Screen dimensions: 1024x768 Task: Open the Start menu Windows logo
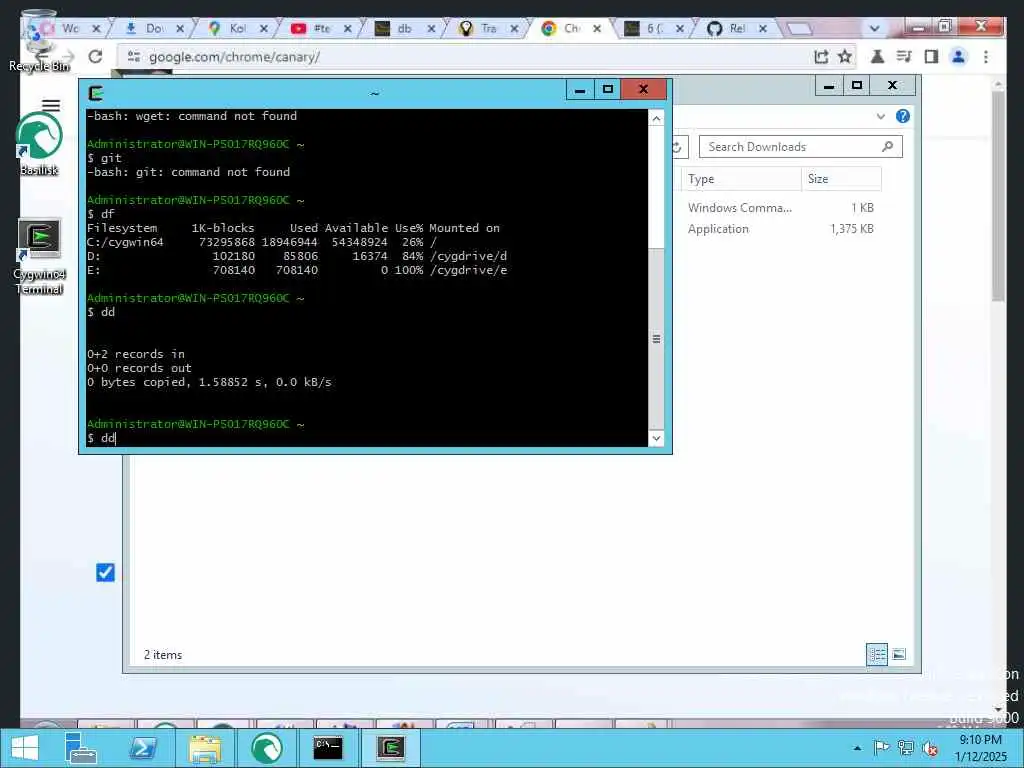pos(25,748)
